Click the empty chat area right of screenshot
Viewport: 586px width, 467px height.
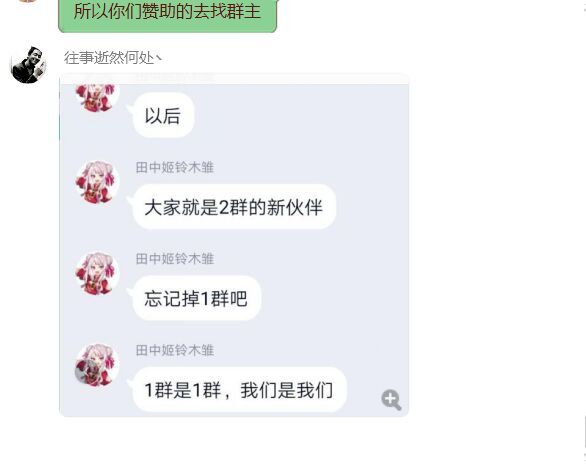click(493, 245)
